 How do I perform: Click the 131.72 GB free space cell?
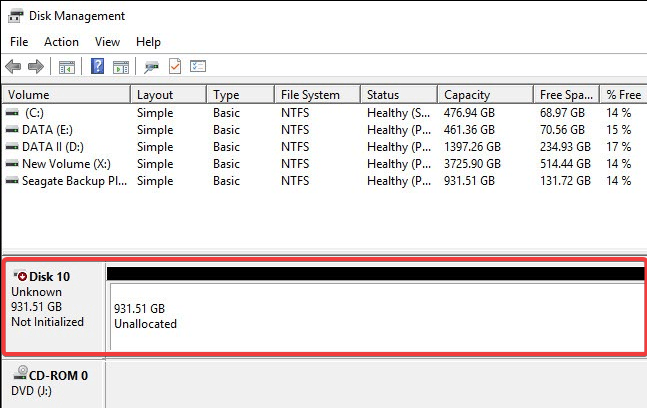565,181
